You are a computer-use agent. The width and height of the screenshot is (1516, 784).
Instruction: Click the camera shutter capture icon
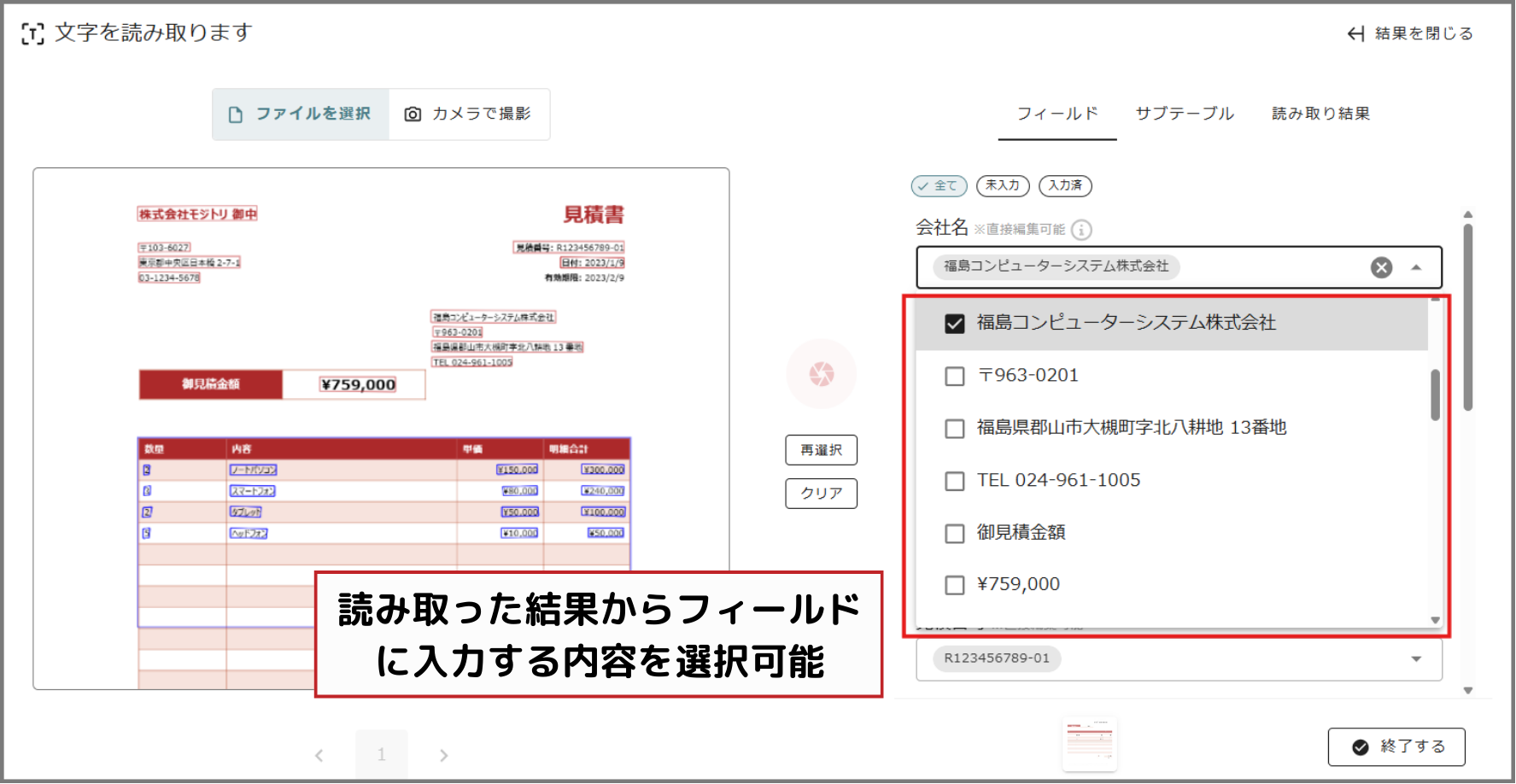point(821,374)
